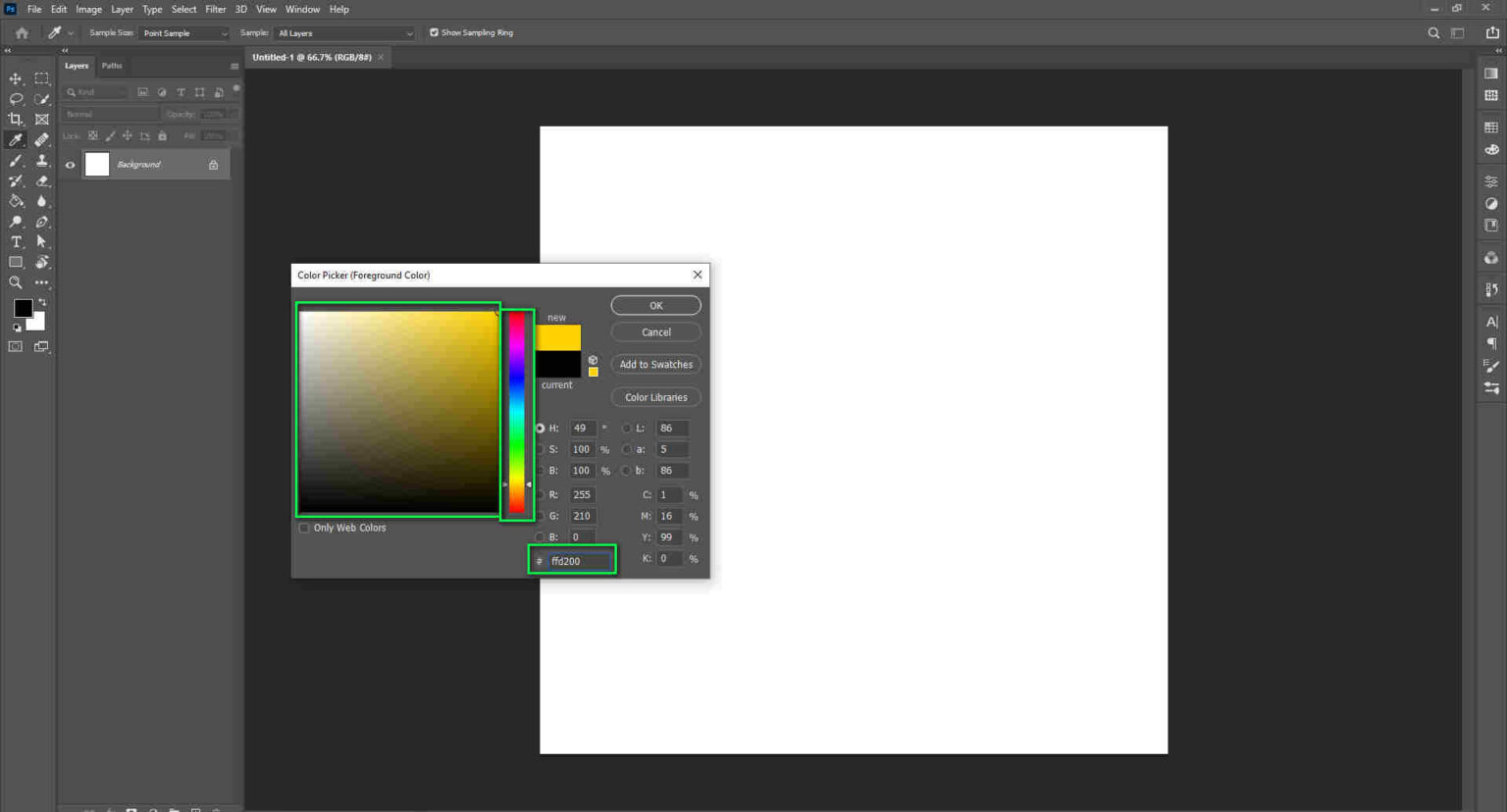The height and width of the screenshot is (812, 1507).
Task: Enable the Only Web Colors checkbox
Action: point(304,528)
